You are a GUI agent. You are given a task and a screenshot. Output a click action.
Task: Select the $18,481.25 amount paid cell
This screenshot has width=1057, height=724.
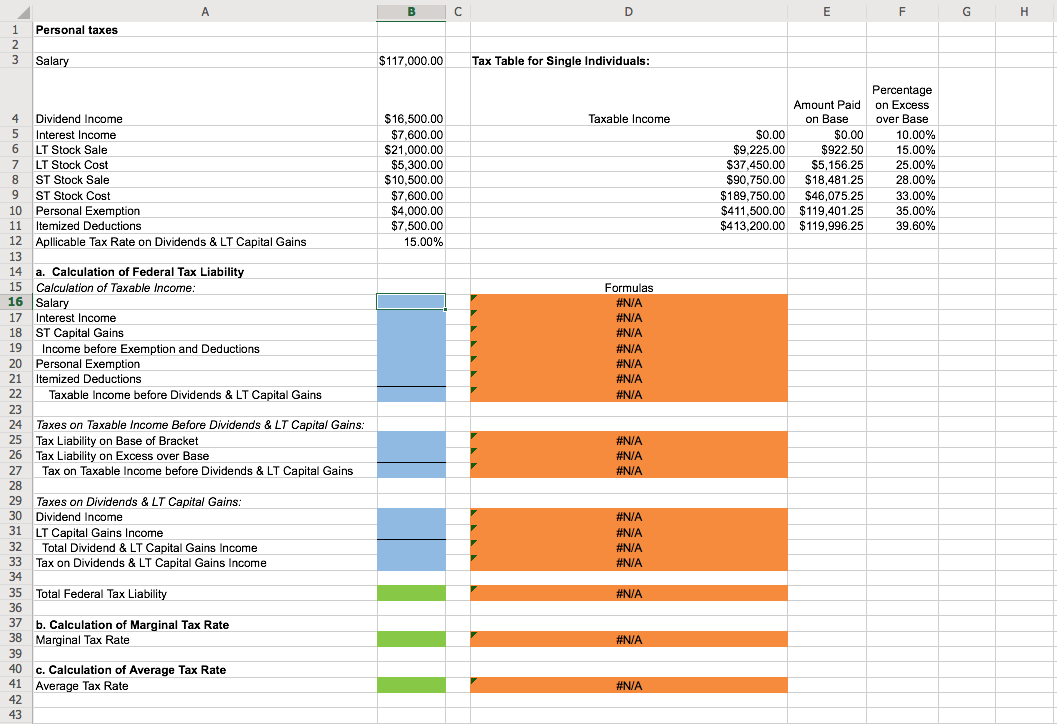click(826, 180)
